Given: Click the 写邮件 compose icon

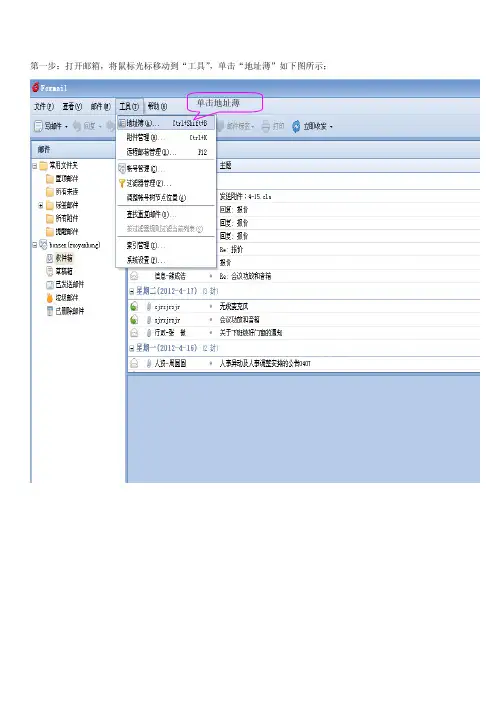Looking at the screenshot, I should click(38, 126).
